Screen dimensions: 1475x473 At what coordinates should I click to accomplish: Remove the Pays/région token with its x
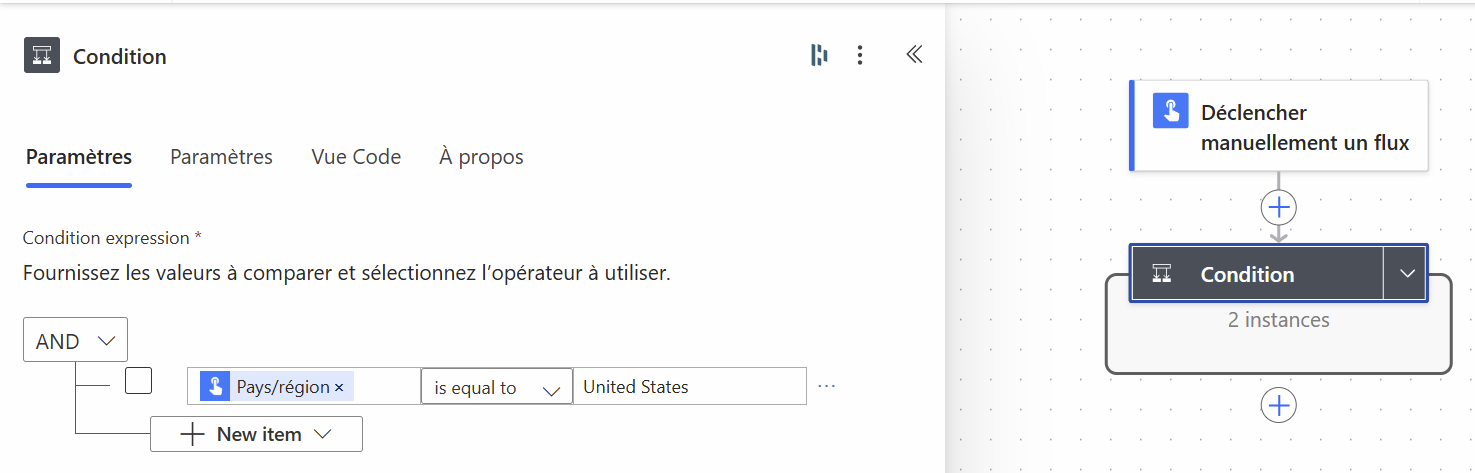pyautogui.click(x=339, y=387)
